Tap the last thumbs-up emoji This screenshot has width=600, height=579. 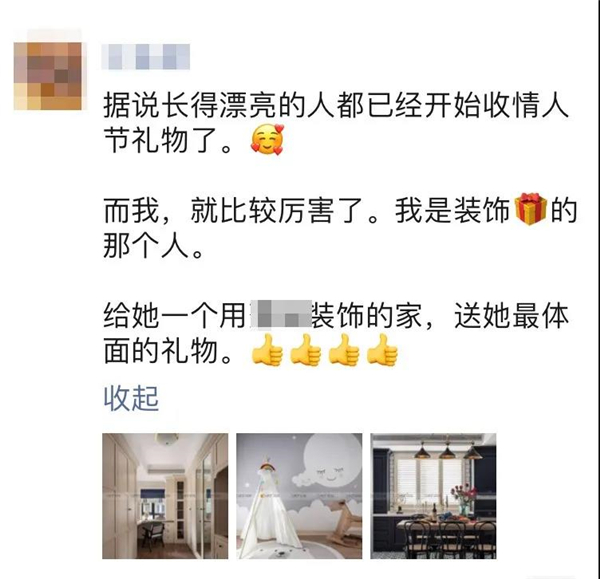(x=382, y=350)
